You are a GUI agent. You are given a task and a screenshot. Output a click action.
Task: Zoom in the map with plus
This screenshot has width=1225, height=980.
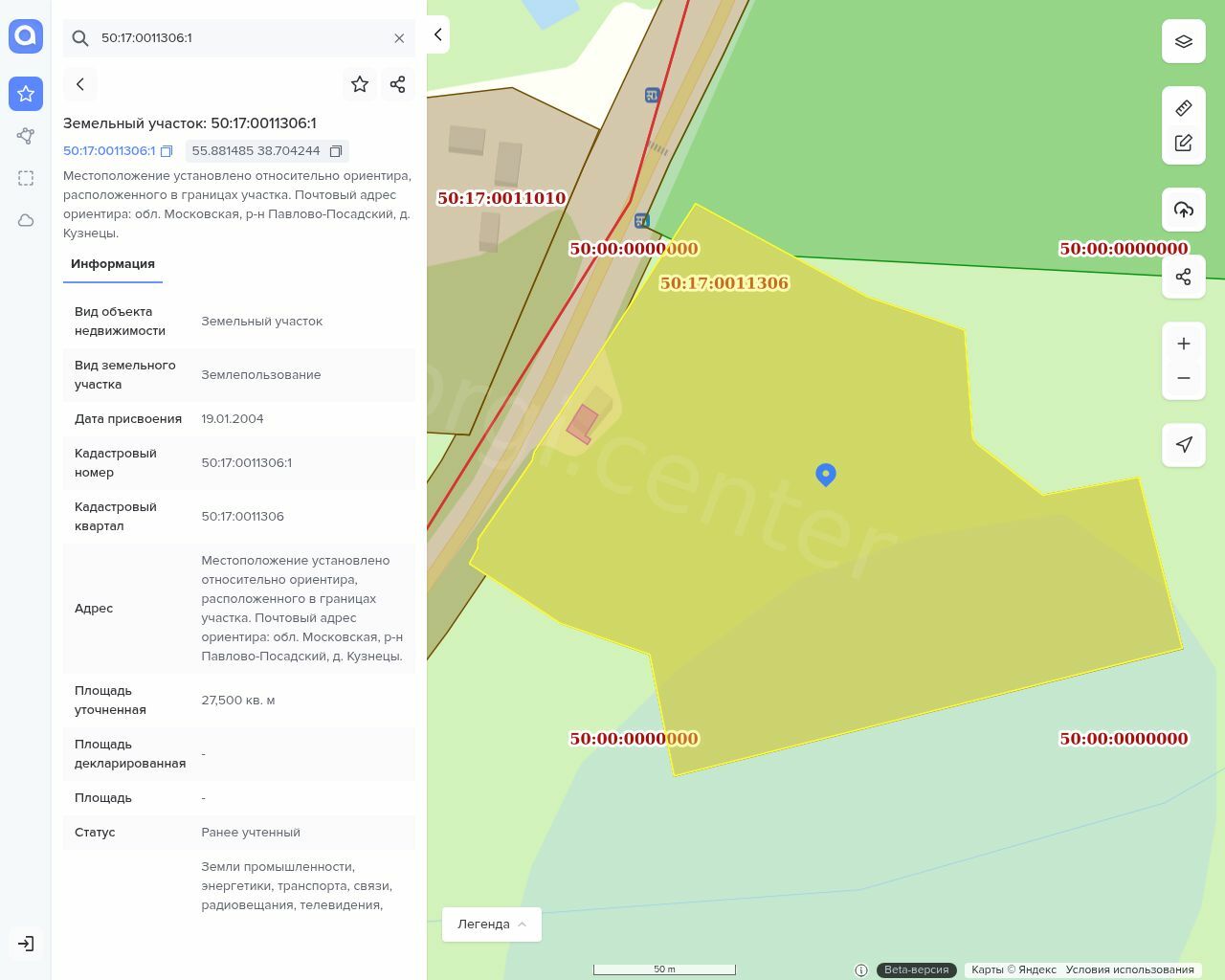coord(1183,344)
